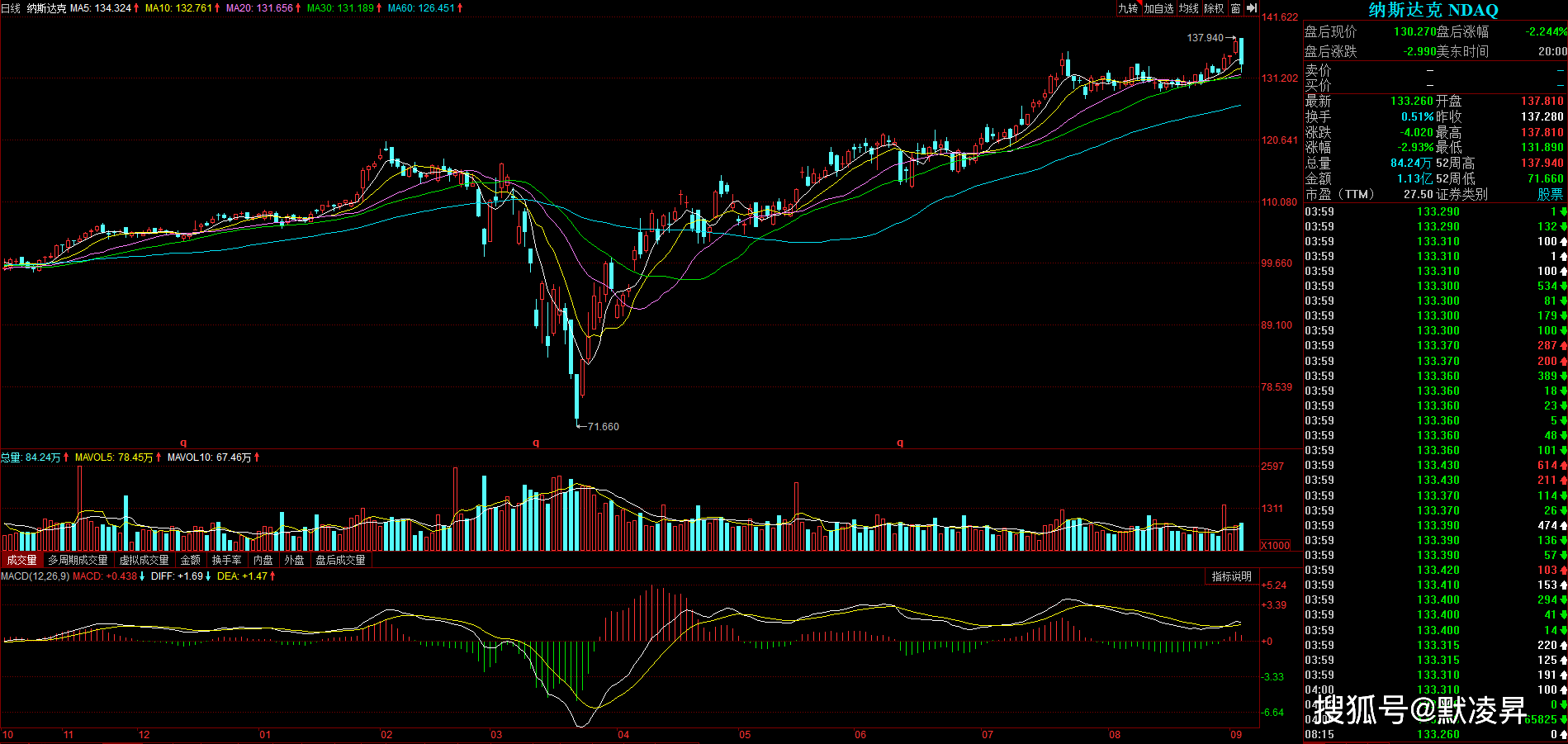Click the red up arrow beside DEA value

(x=272, y=576)
